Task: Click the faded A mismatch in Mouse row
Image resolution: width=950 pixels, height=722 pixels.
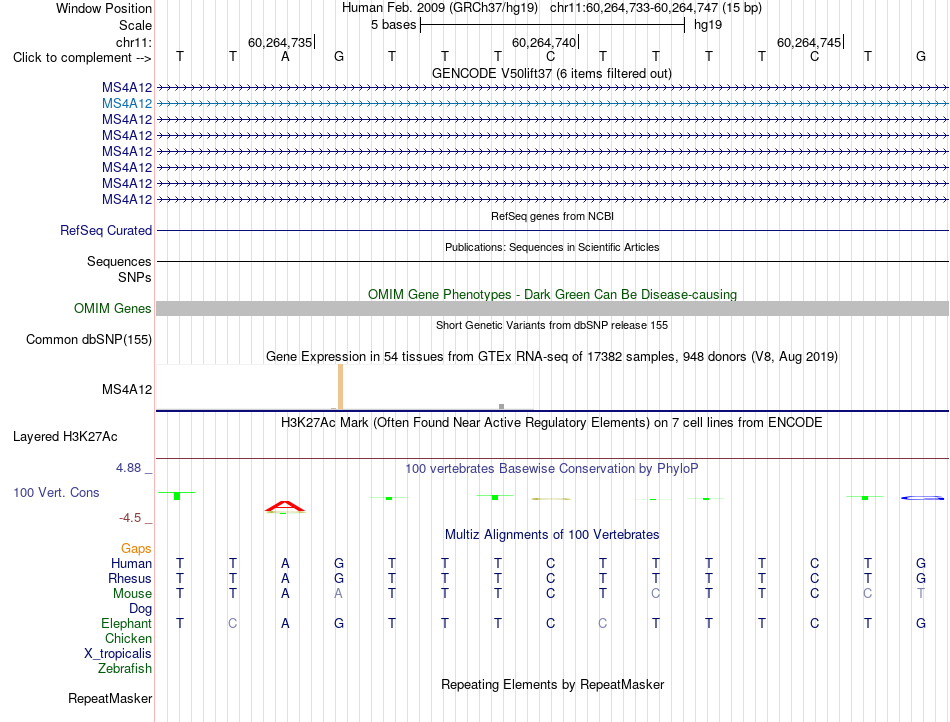Action: (x=338, y=594)
